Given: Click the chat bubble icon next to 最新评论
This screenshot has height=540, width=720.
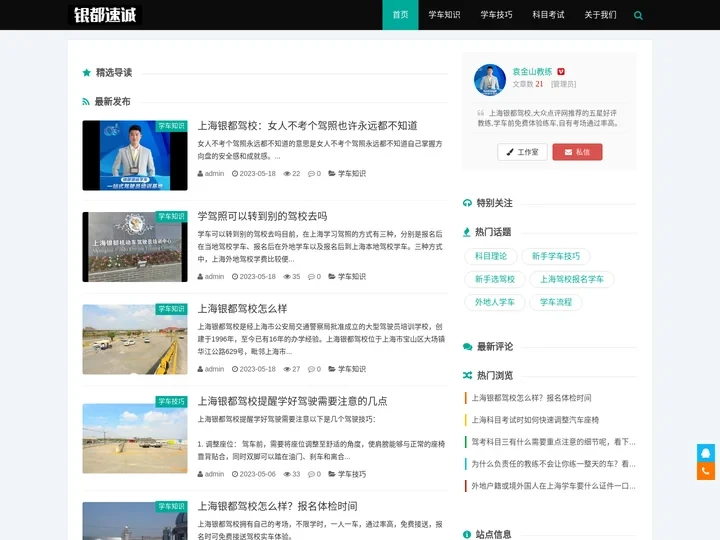Looking at the screenshot, I should tap(467, 347).
